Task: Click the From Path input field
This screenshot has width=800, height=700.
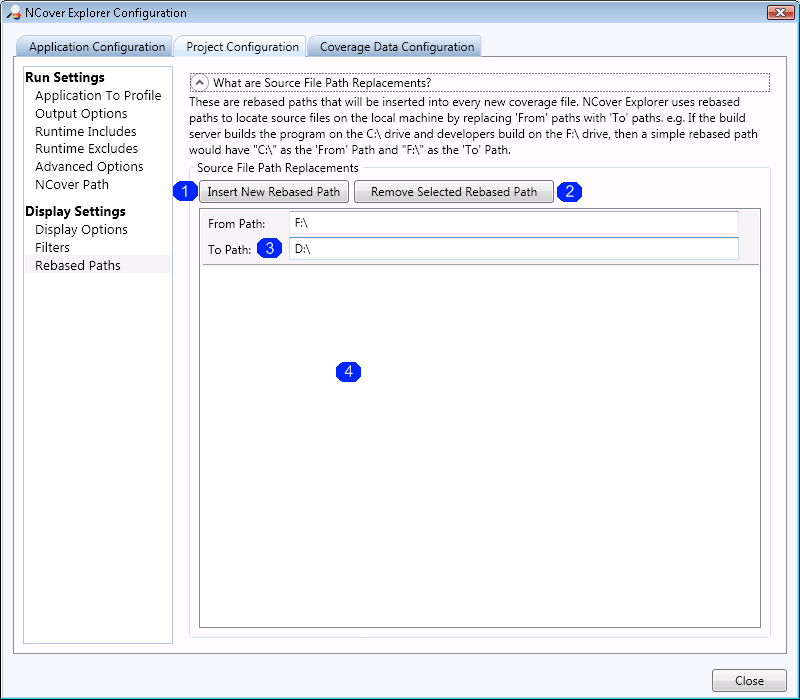Action: (514, 223)
